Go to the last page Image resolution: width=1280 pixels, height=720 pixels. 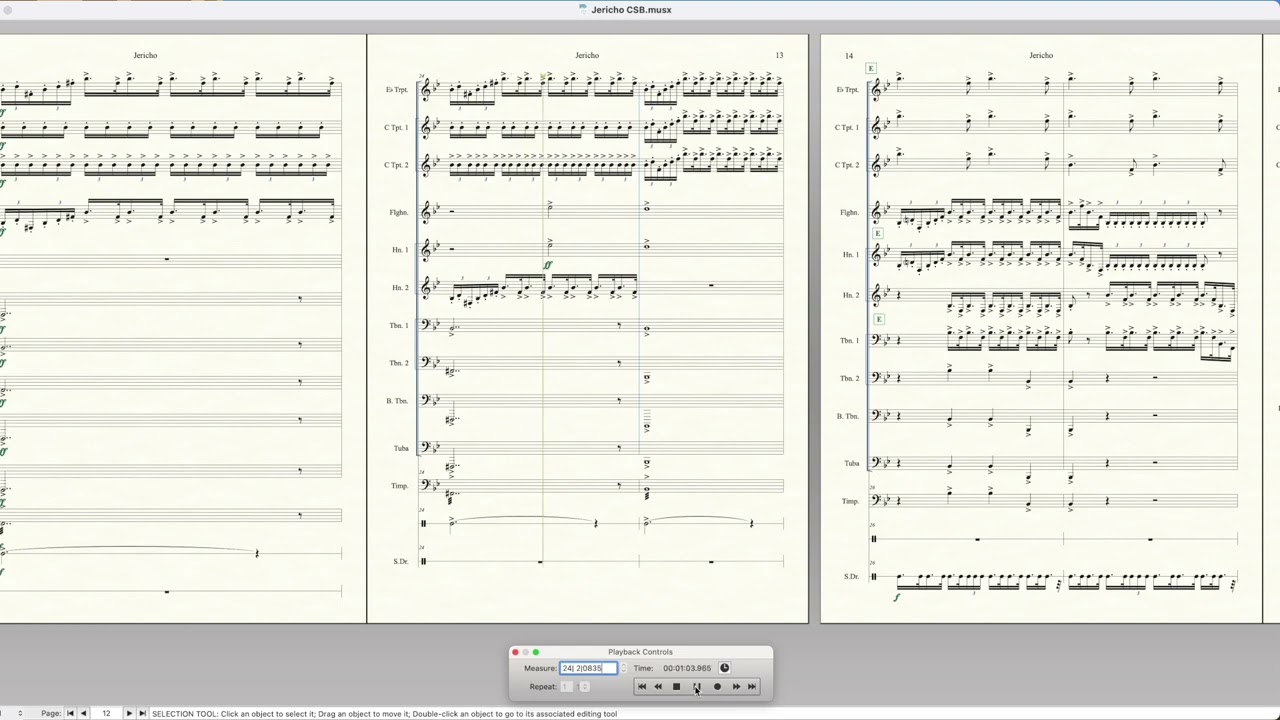click(142, 714)
